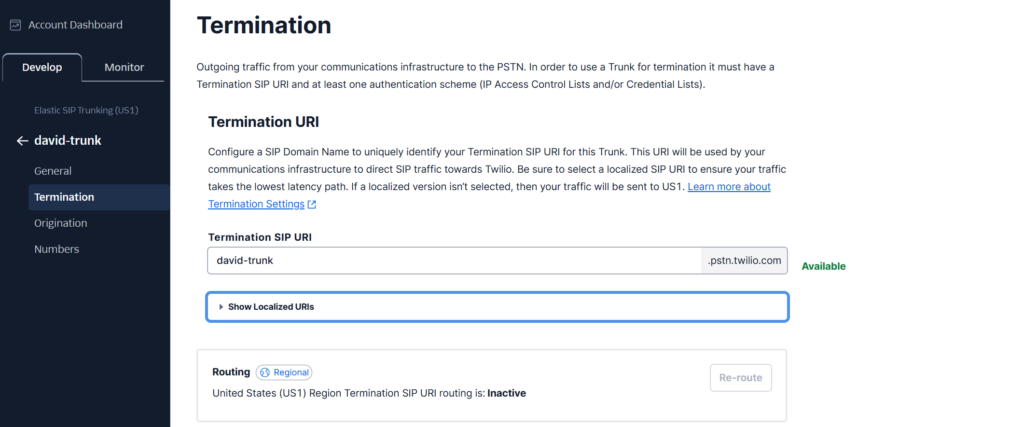1024x427 pixels.
Task: Click the Inactive routing status text
Action: pos(507,393)
